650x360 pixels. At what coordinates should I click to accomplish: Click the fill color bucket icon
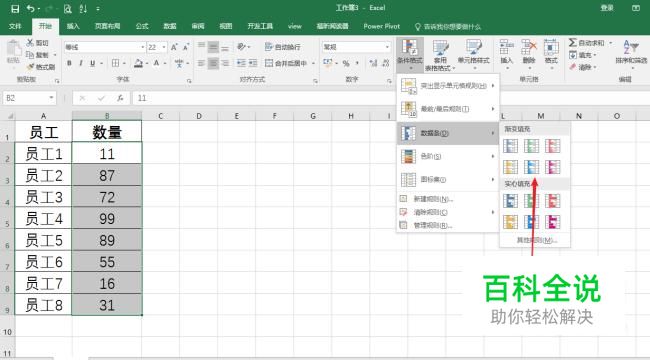coord(138,63)
